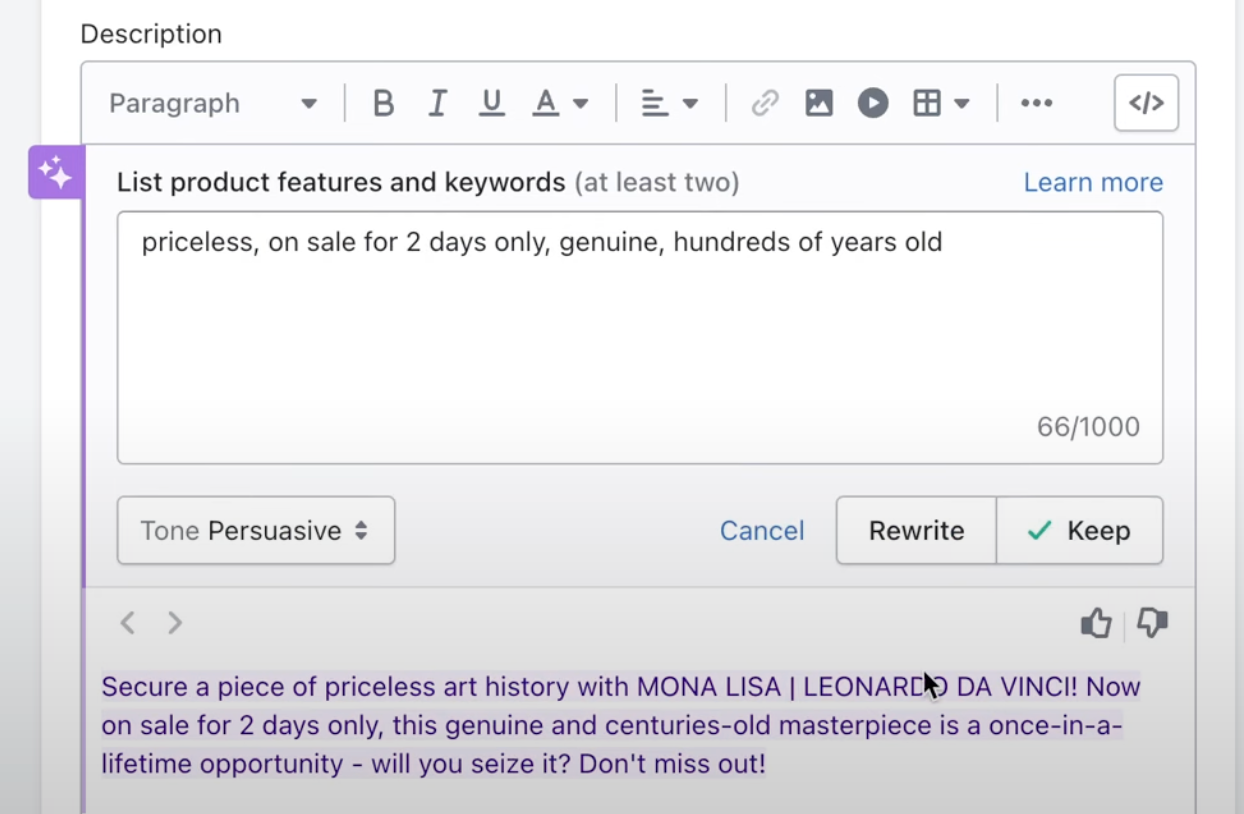Image resolution: width=1244 pixels, height=814 pixels.
Task: Insert a link in description
Action: [765, 103]
